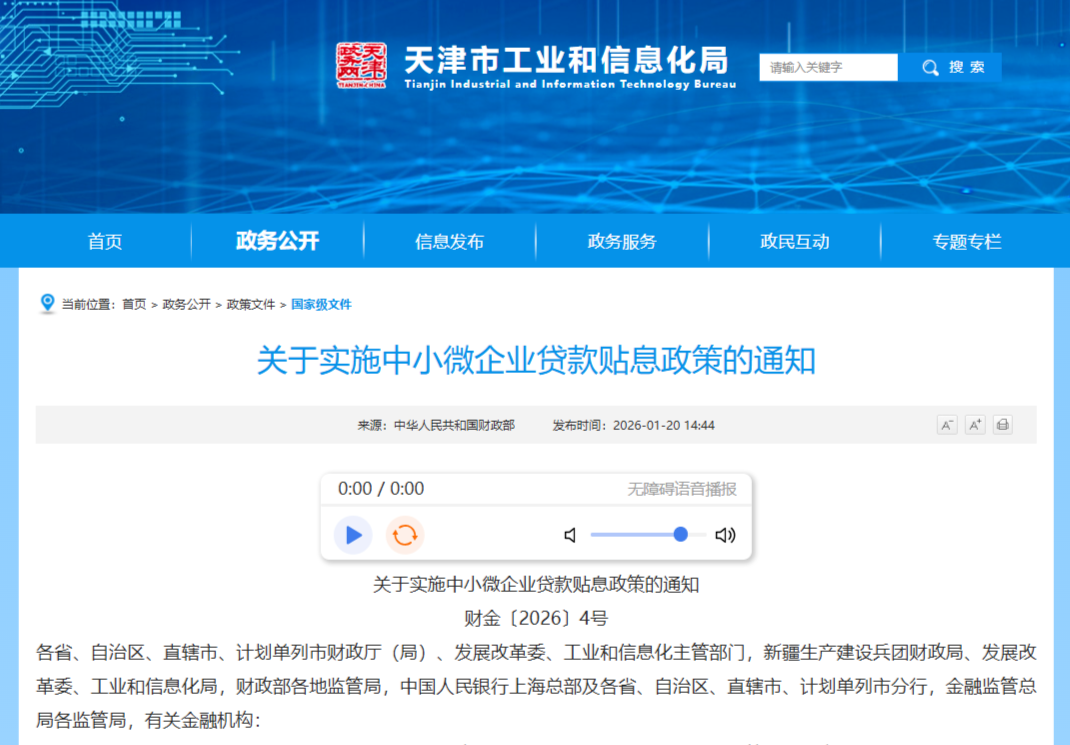The height and width of the screenshot is (745, 1070).
Task: Adjust the audio volume slider
Action: pos(647,535)
